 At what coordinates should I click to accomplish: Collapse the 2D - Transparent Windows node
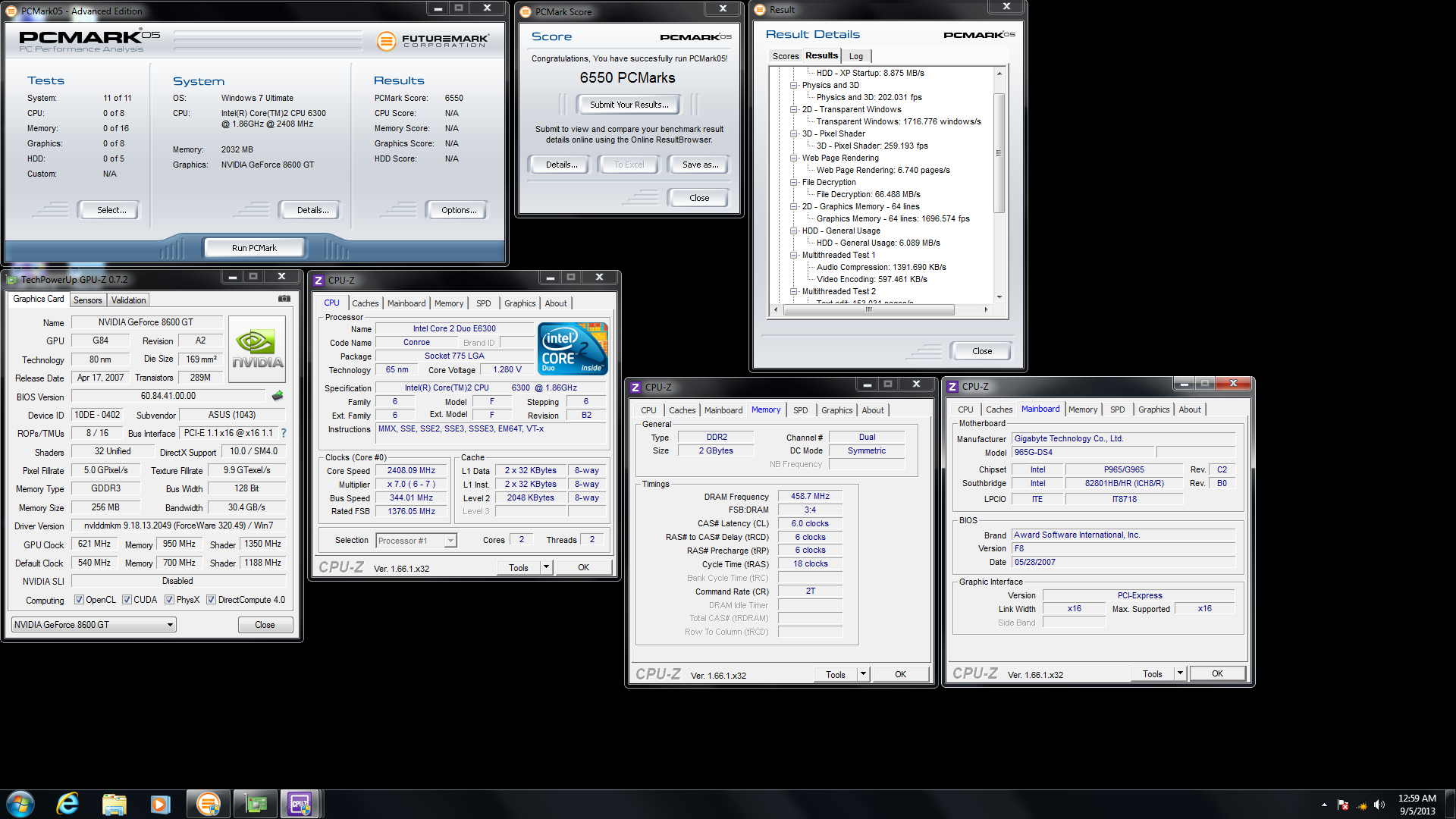coord(793,110)
